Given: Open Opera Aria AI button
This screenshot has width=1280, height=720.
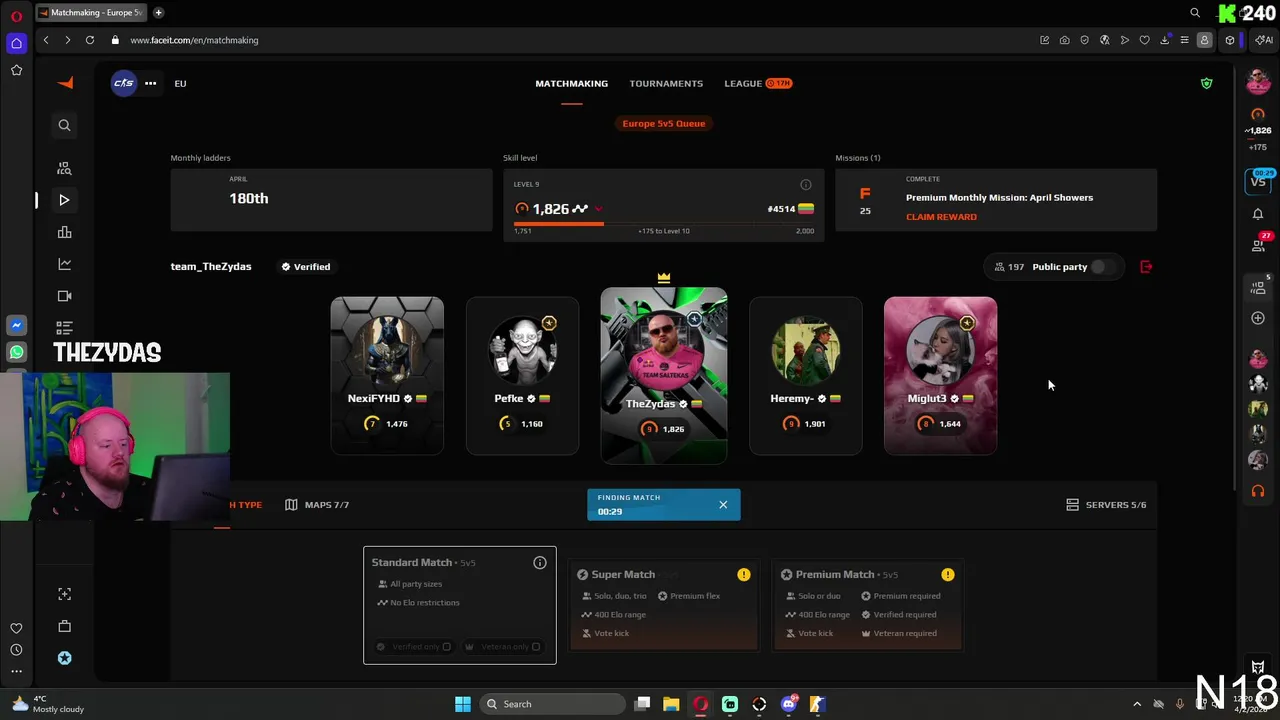Looking at the screenshot, I should tap(1264, 40).
